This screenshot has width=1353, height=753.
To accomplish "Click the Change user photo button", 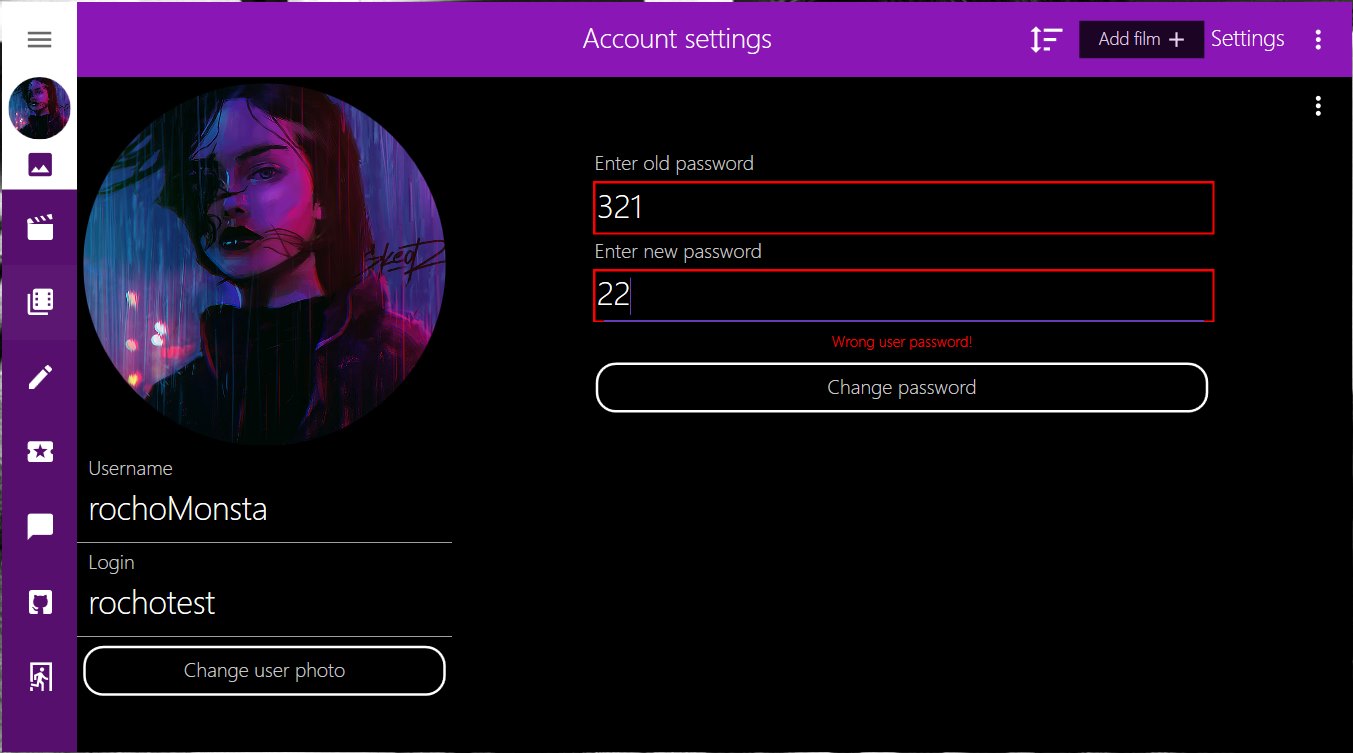I will point(264,670).
